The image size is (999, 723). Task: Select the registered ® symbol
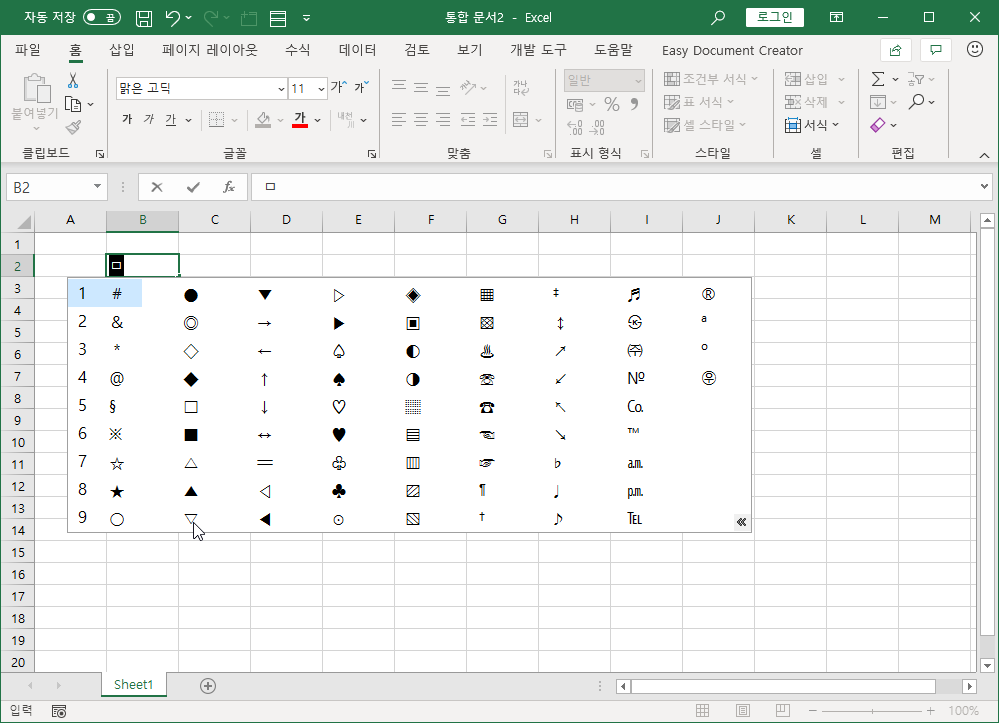coord(708,294)
